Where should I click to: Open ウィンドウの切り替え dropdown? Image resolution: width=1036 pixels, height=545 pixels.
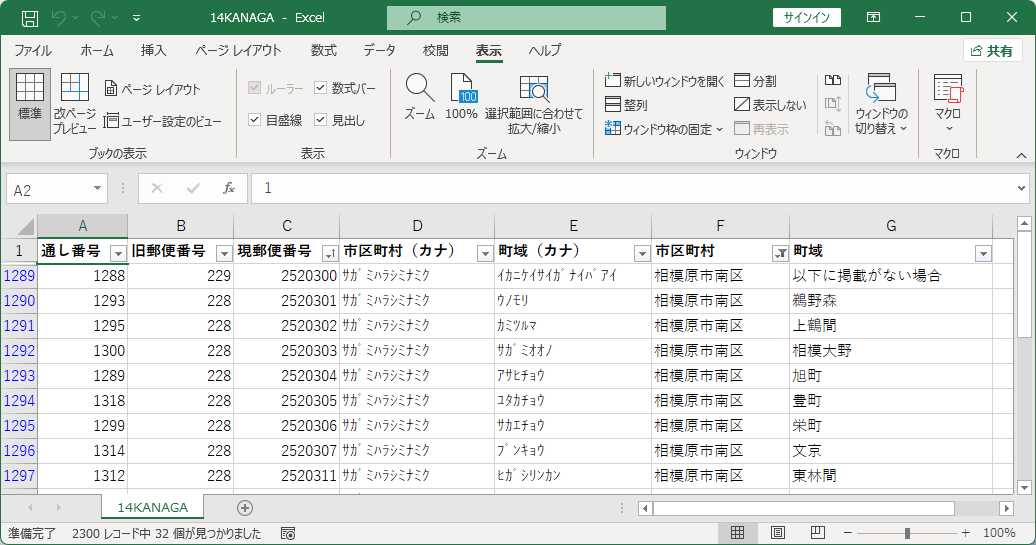click(881, 104)
